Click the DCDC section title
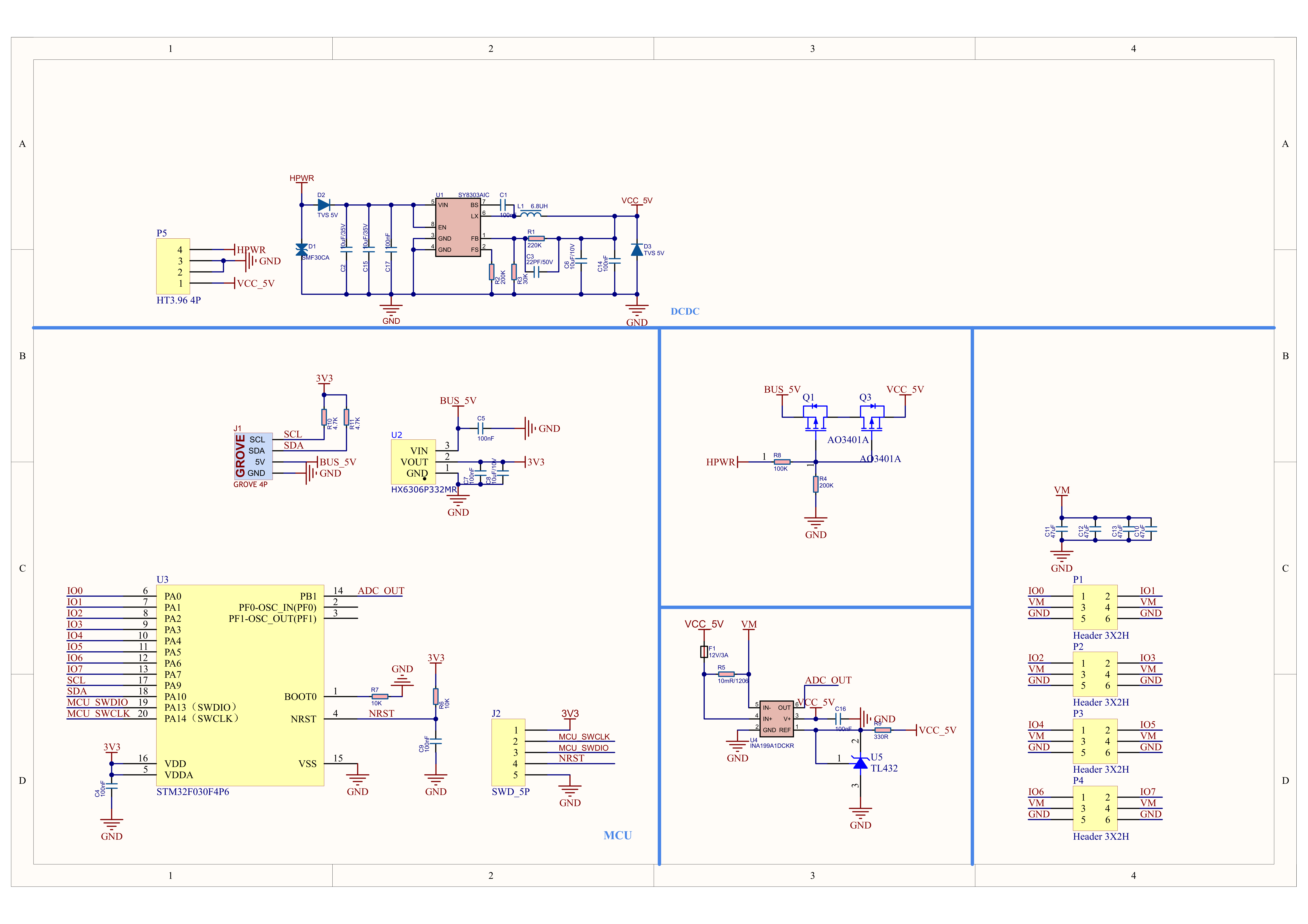Screen dimensions: 1308x924 tap(685, 312)
